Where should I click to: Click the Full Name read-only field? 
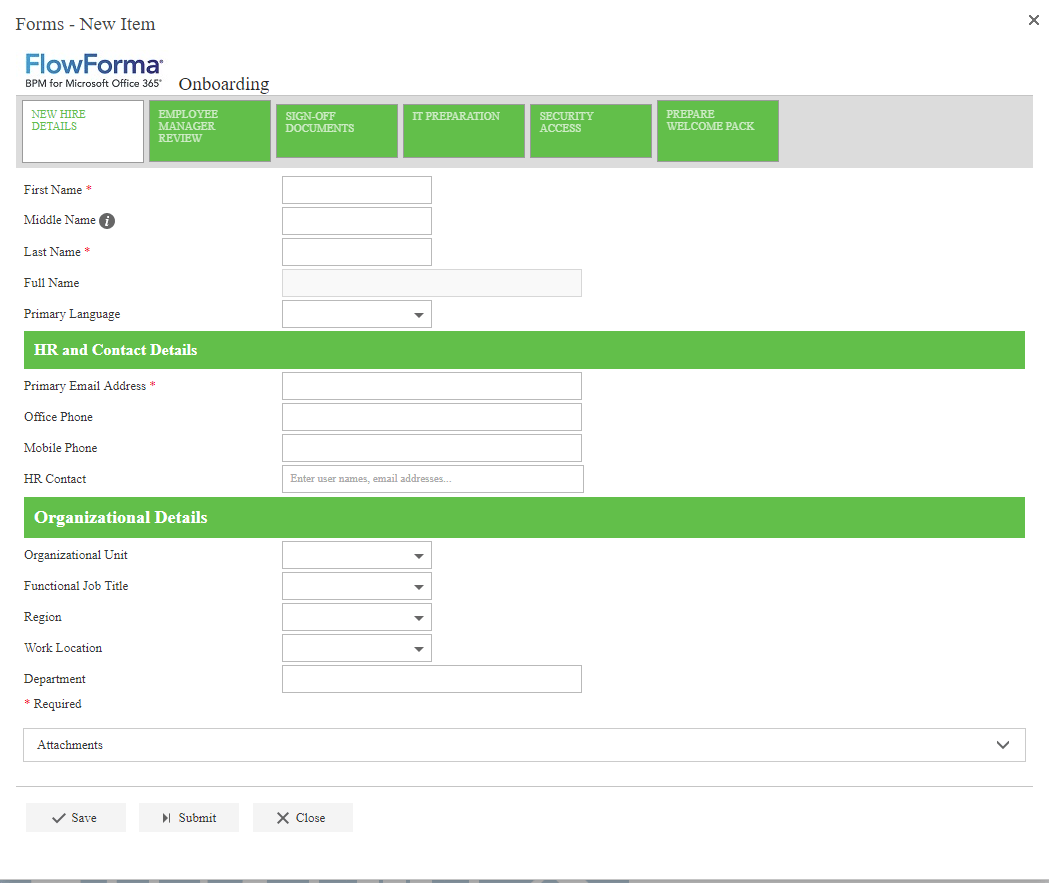coord(432,283)
